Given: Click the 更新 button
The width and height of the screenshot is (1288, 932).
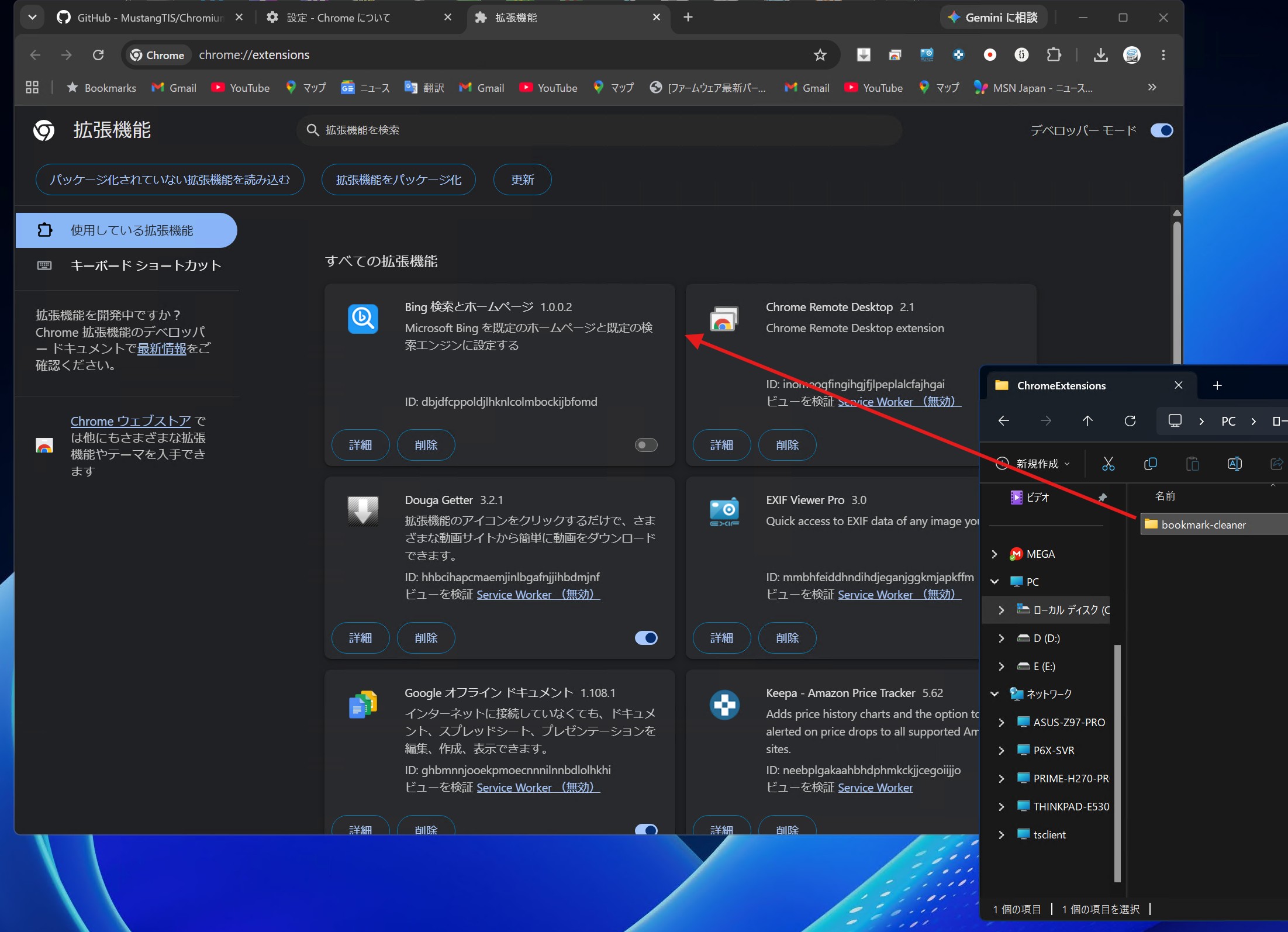Looking at the screenshot, I should pyautogui.click(x=522, y=180).
